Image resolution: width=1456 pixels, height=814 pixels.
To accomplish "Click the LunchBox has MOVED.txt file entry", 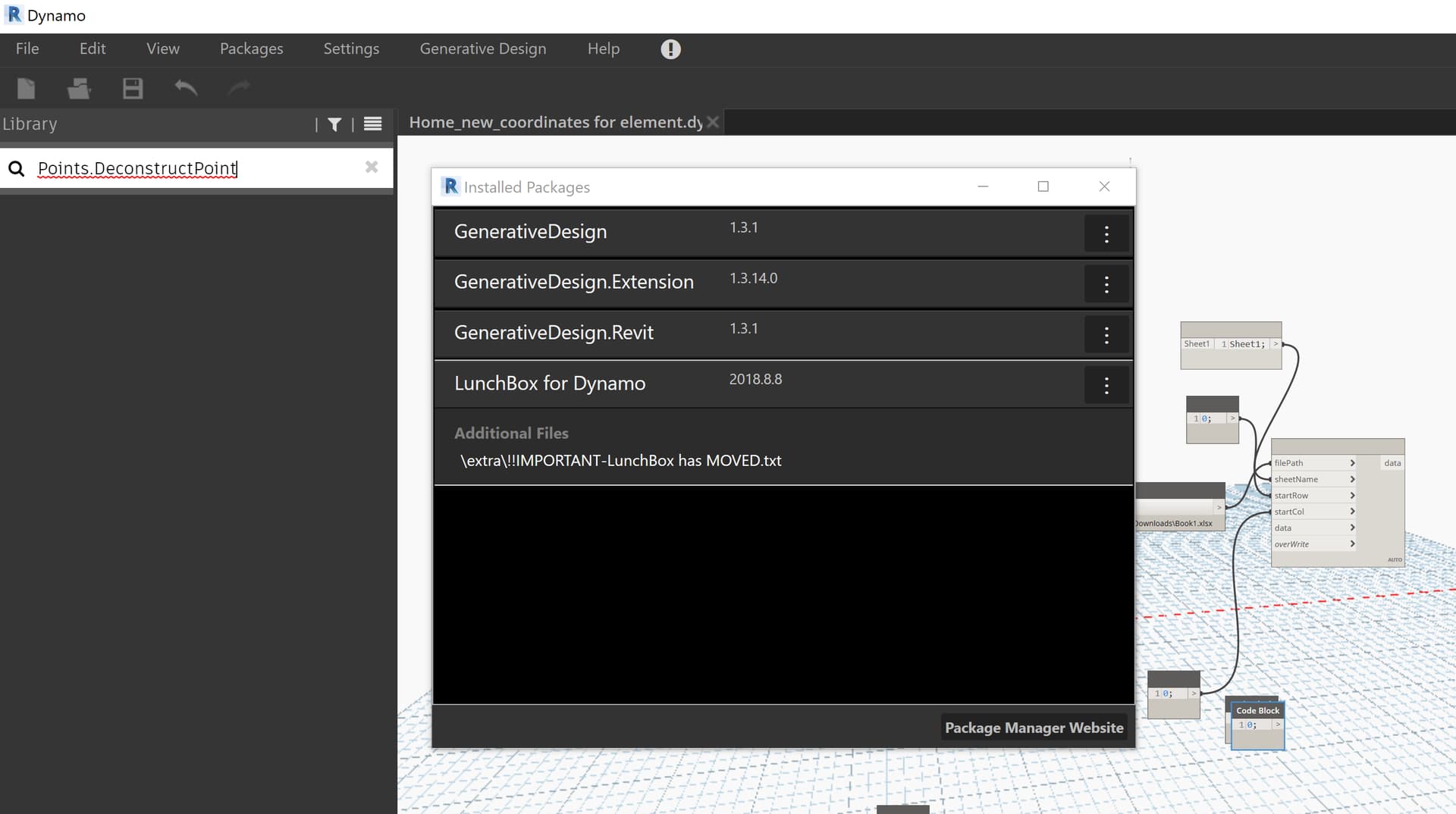I will click(621, 461).
